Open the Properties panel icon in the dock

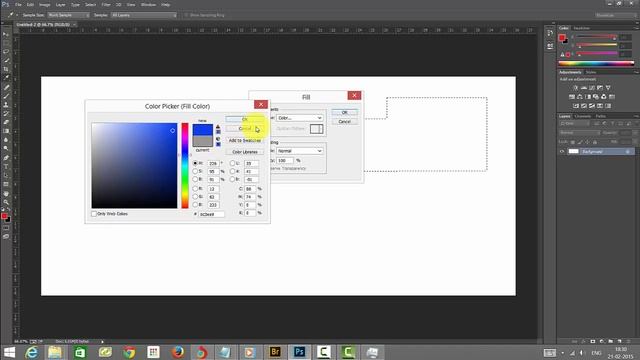(x=550, y=46)
